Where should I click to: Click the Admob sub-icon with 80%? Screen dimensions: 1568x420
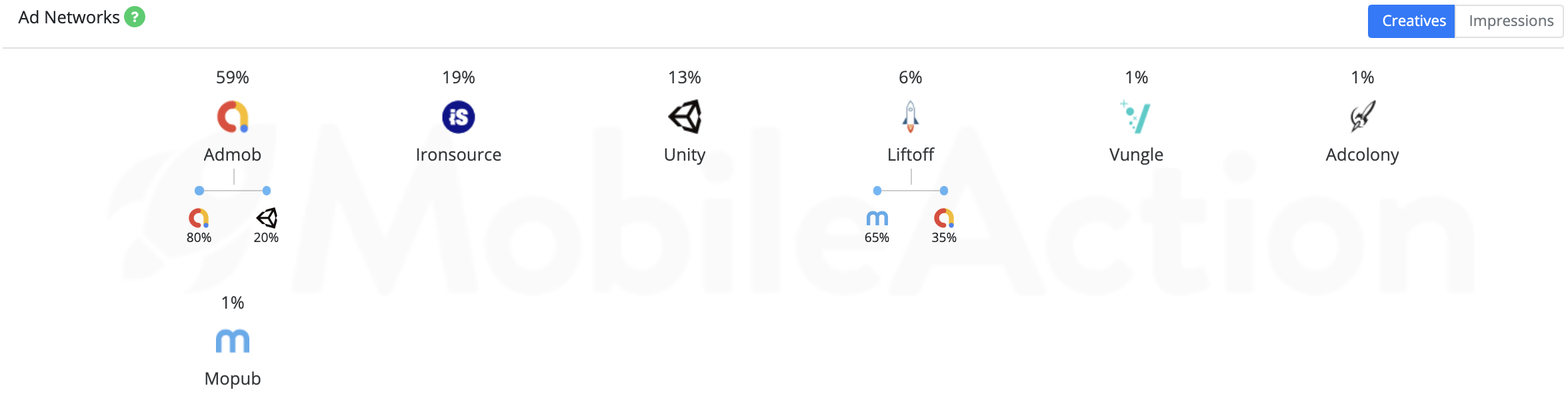point(199,218)
